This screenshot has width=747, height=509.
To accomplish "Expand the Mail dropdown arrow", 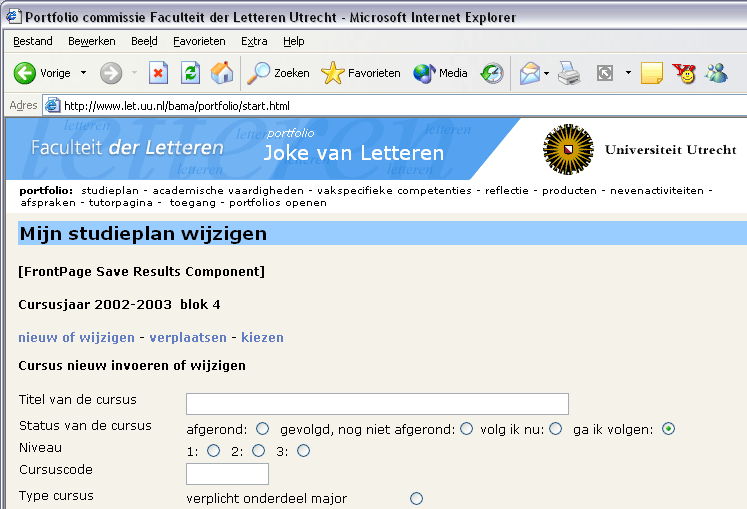I will click(x=546, y=73).
